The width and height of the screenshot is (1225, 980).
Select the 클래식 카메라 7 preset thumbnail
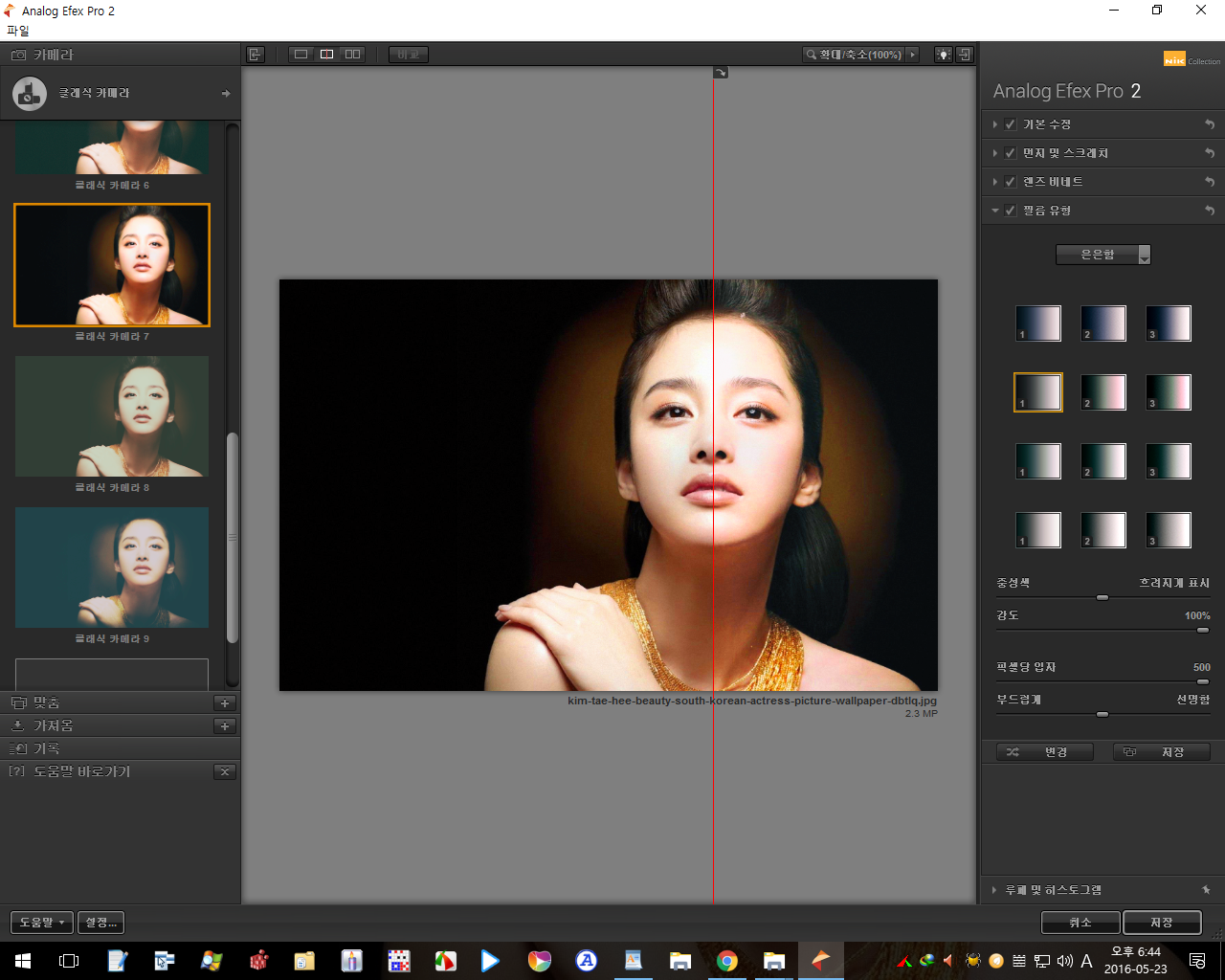pos(112,265)
